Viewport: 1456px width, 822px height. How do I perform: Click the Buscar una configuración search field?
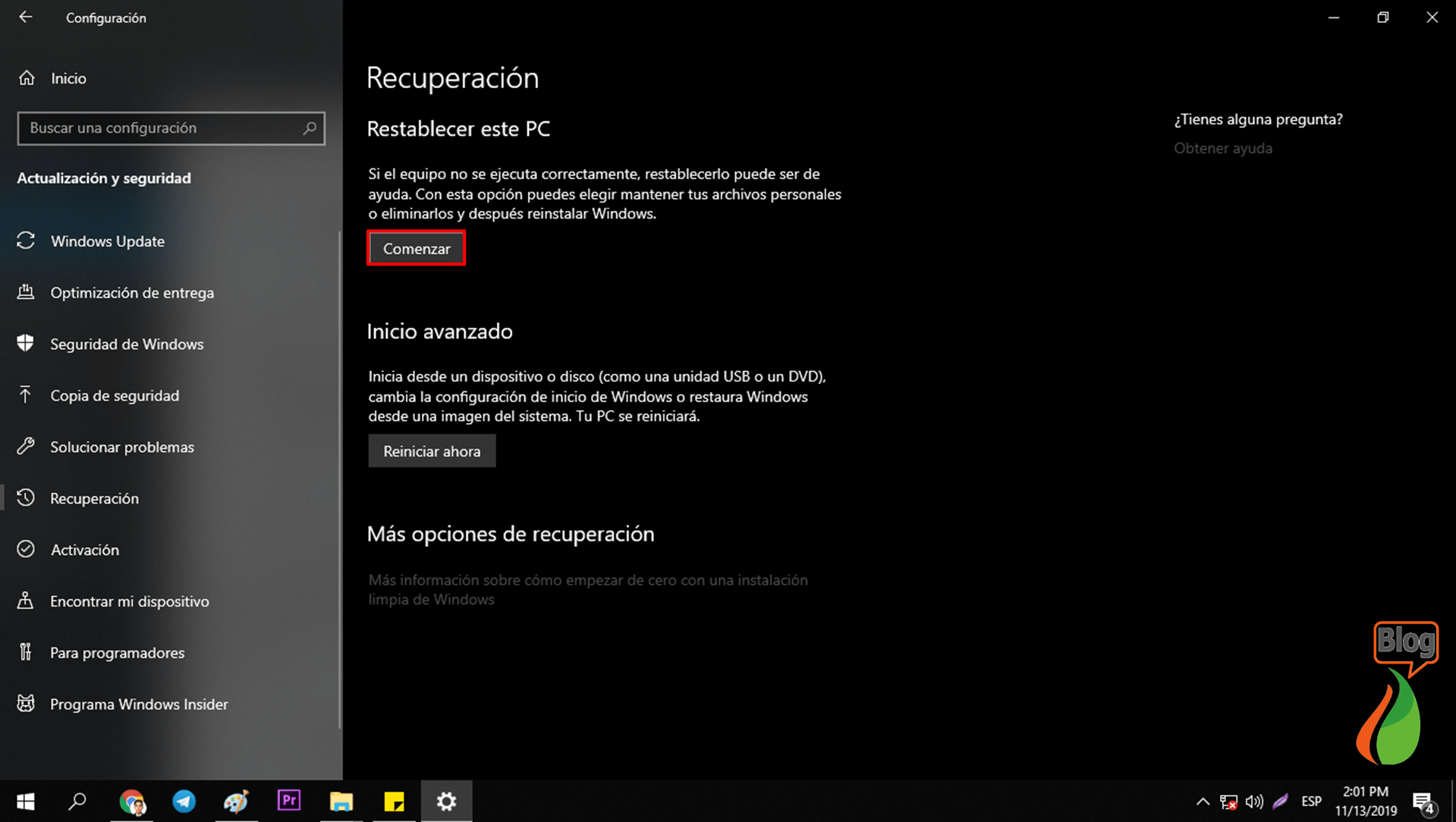171,128
